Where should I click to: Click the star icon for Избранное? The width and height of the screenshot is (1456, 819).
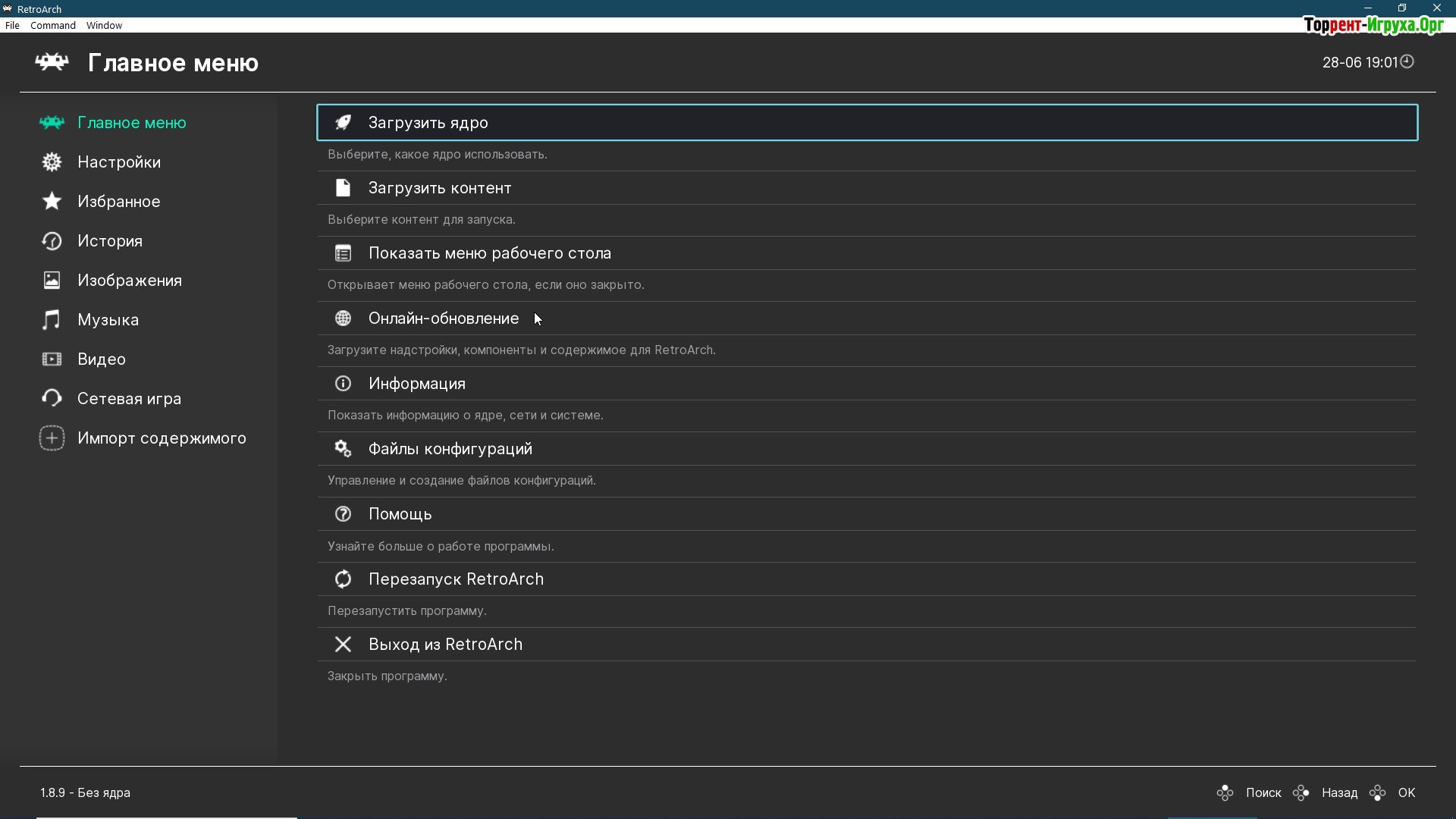coord(52,202)
